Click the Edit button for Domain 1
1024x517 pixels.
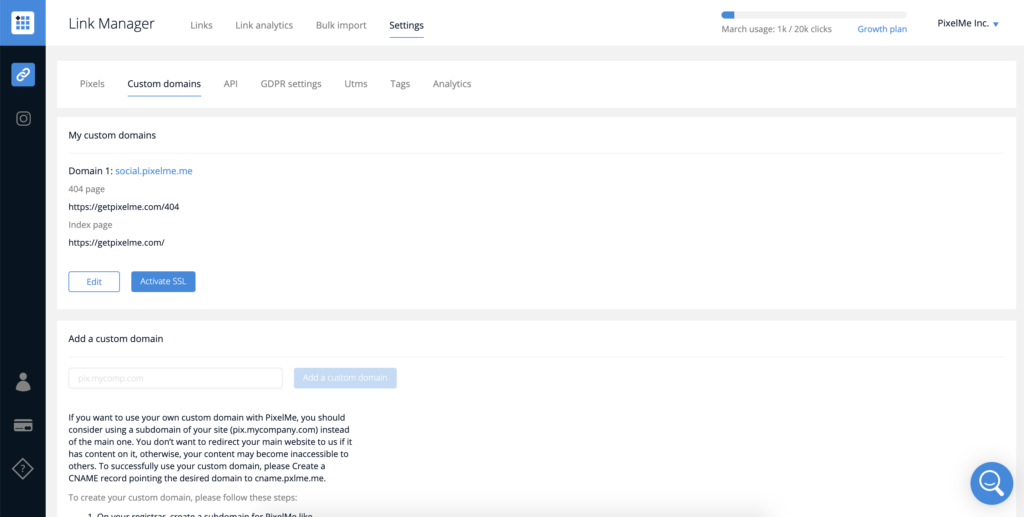click(x=94, y=282)
